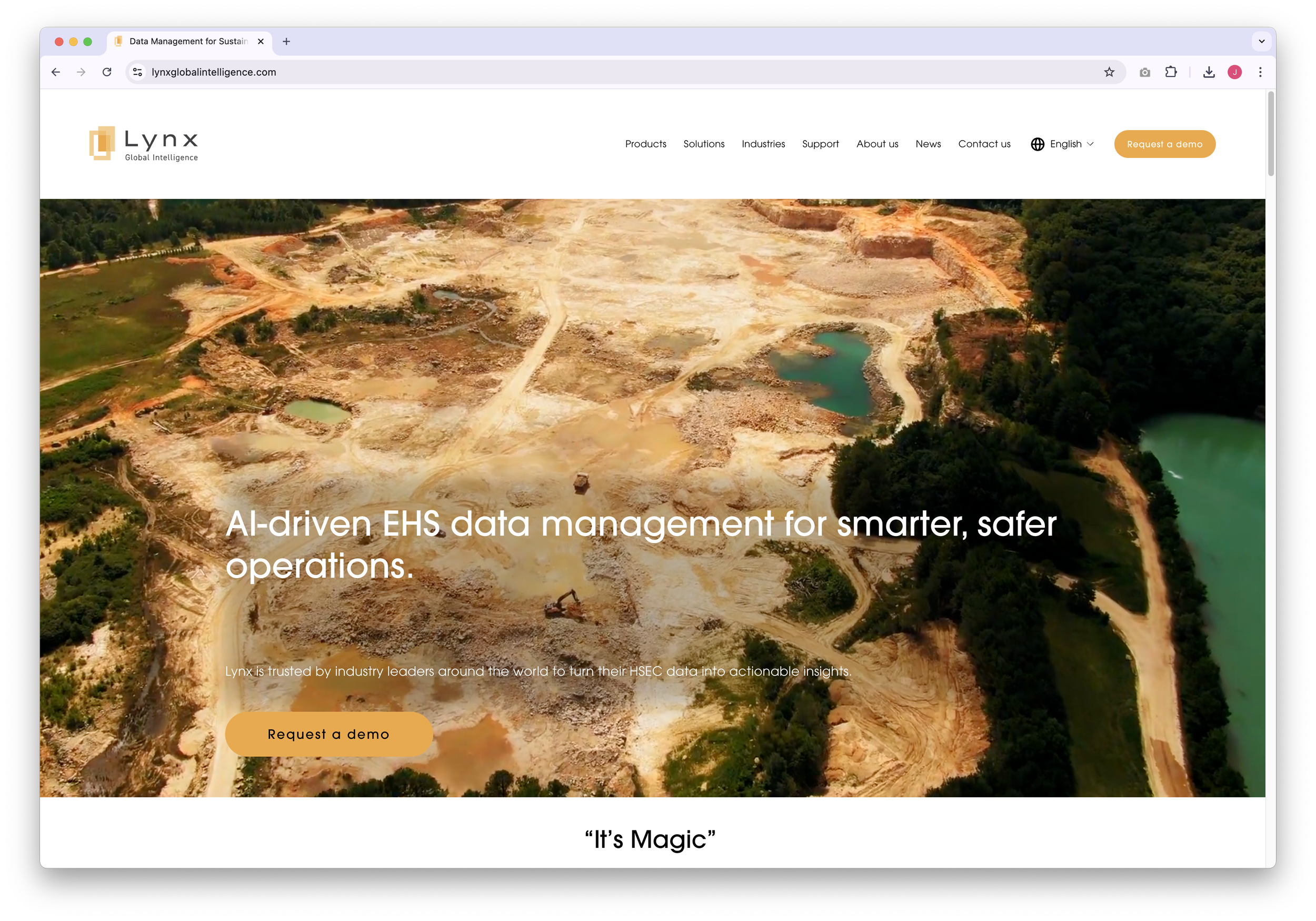Open the Extensions puzzle icon
The height and width of the screenshot is (921, 1316).
click(x=1170, y=72)
